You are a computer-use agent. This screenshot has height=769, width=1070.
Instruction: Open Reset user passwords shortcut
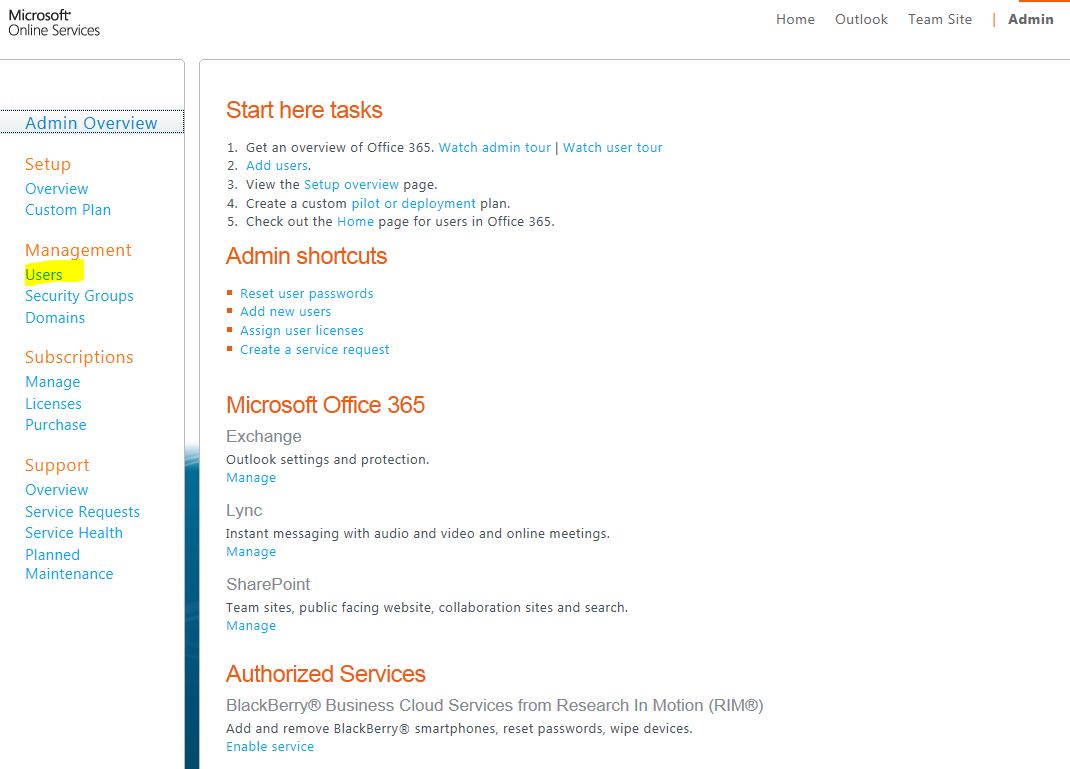306,293
